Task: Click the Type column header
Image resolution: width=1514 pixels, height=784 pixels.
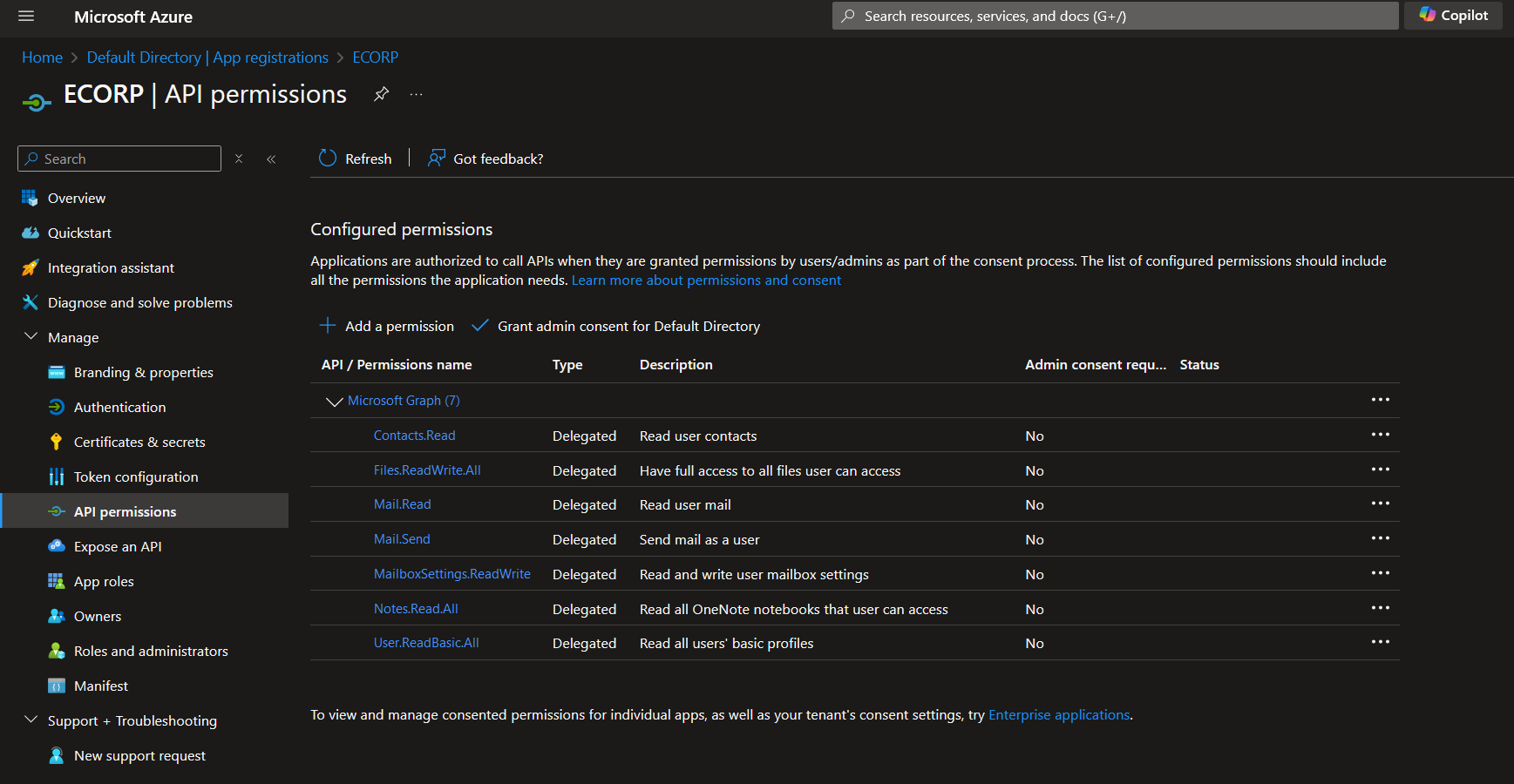Action: click(567, 365)
